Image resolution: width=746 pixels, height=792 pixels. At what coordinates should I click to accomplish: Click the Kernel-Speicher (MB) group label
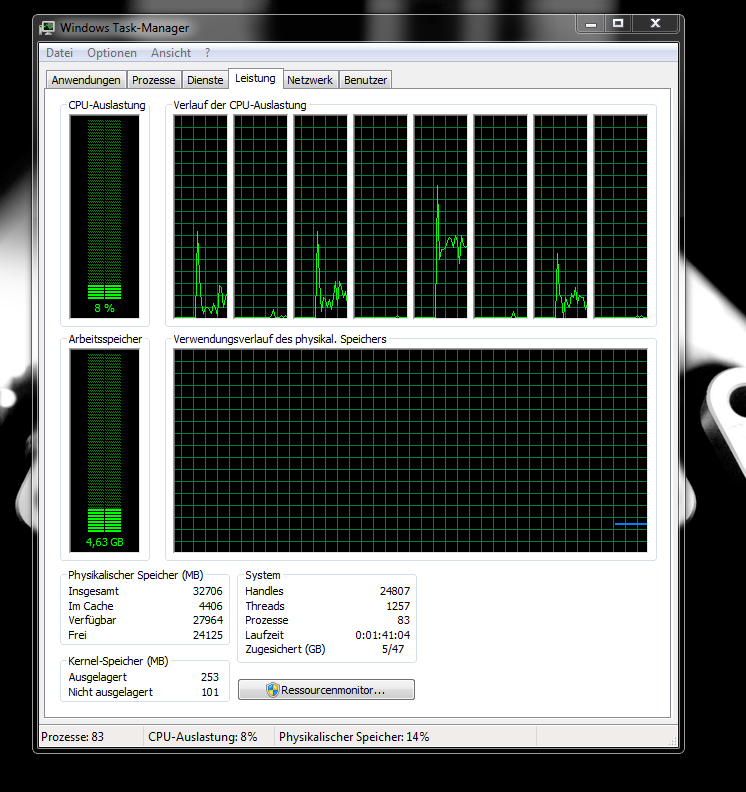click(x=118, y=661)
